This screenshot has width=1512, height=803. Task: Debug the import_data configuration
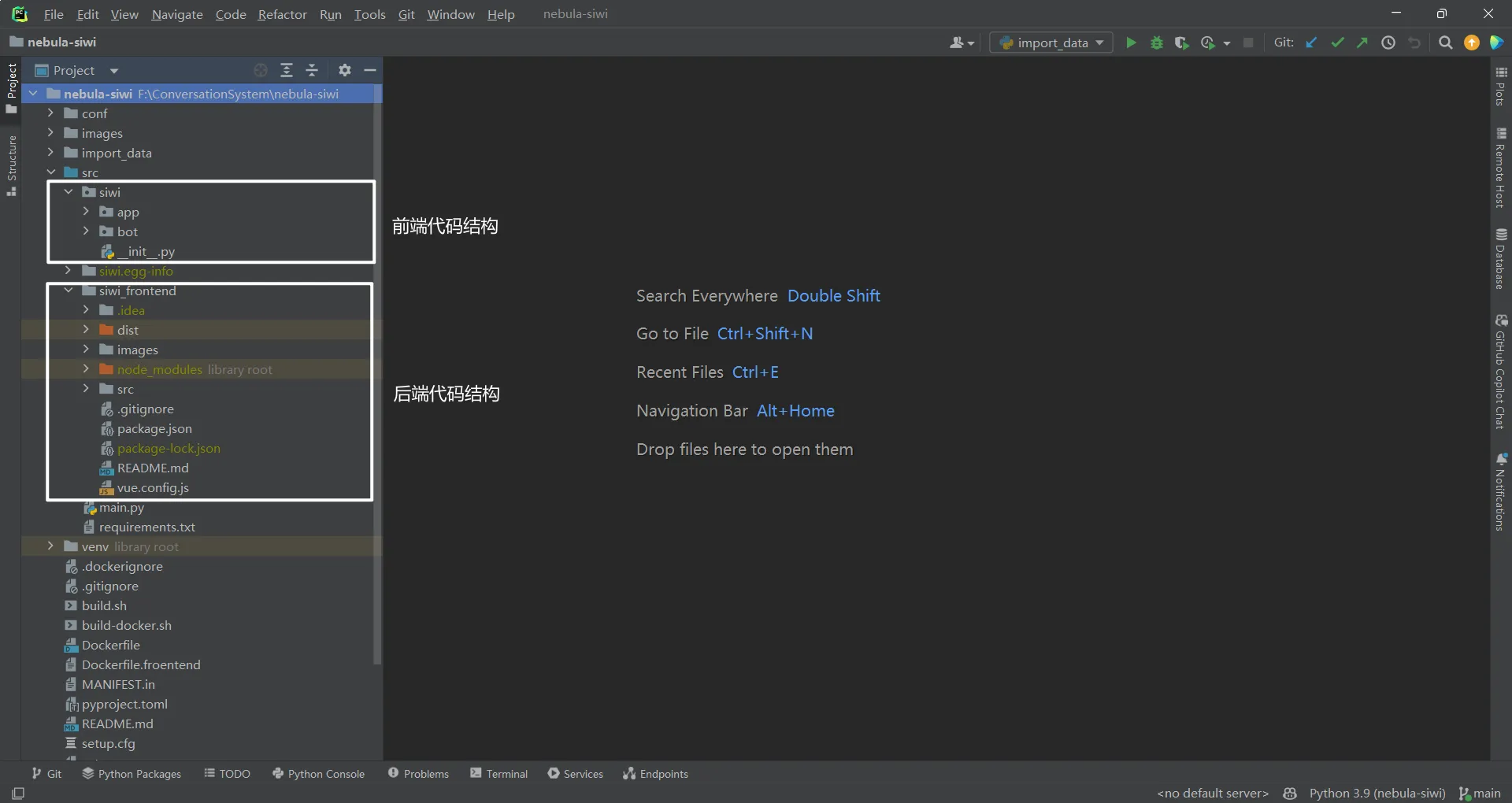1156,43
